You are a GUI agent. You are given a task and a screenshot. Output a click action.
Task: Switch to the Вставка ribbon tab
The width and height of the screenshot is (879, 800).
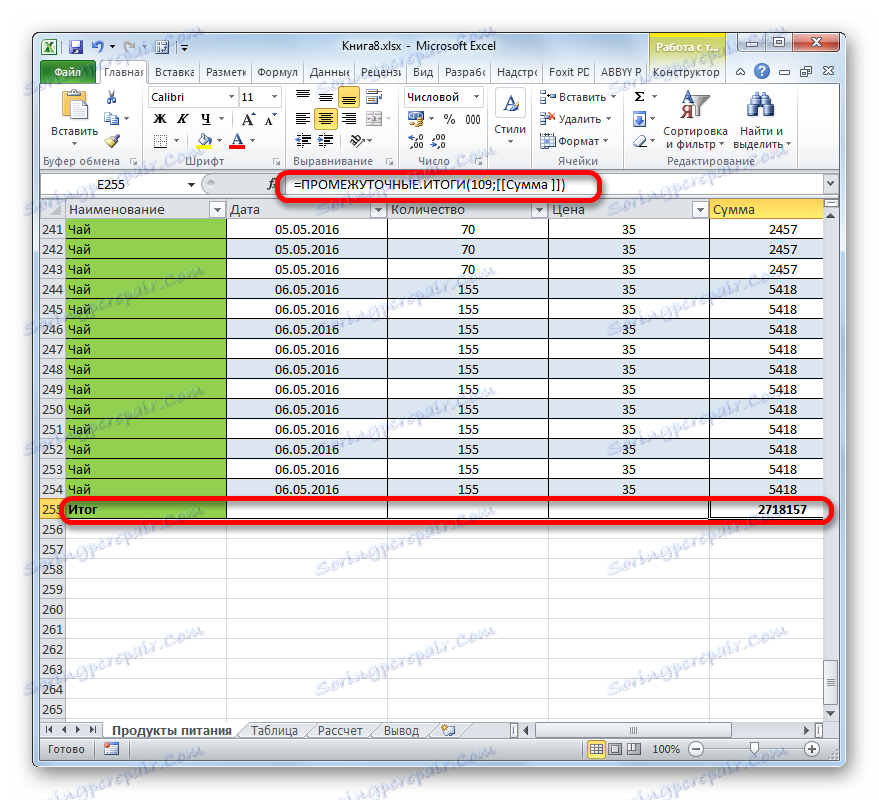(172, 71)
